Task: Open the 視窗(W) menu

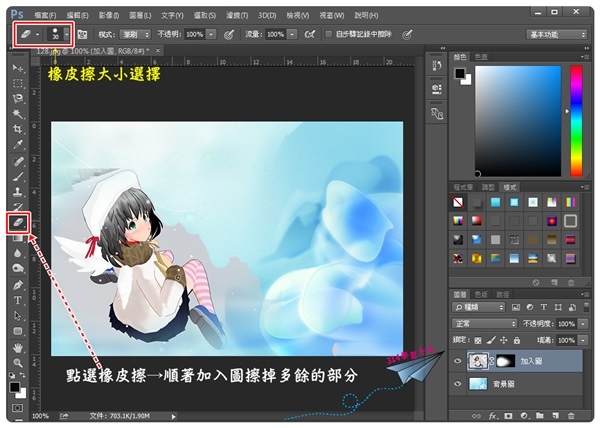Action: point(331,16)
